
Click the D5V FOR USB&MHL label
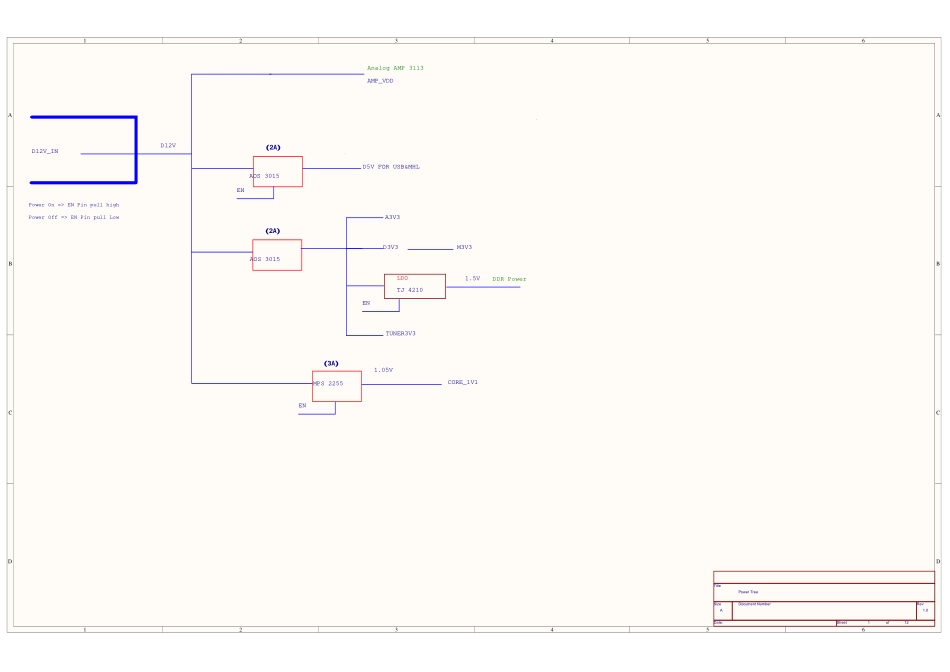point(391,167)
